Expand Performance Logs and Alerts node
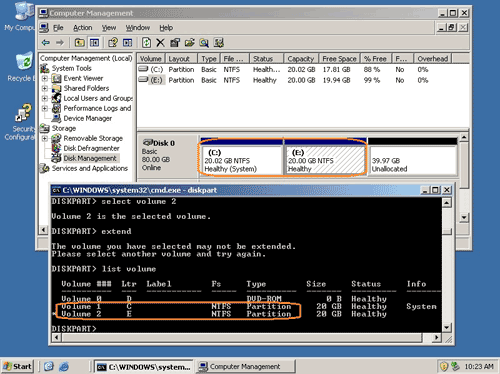 (x=45, y=108)
